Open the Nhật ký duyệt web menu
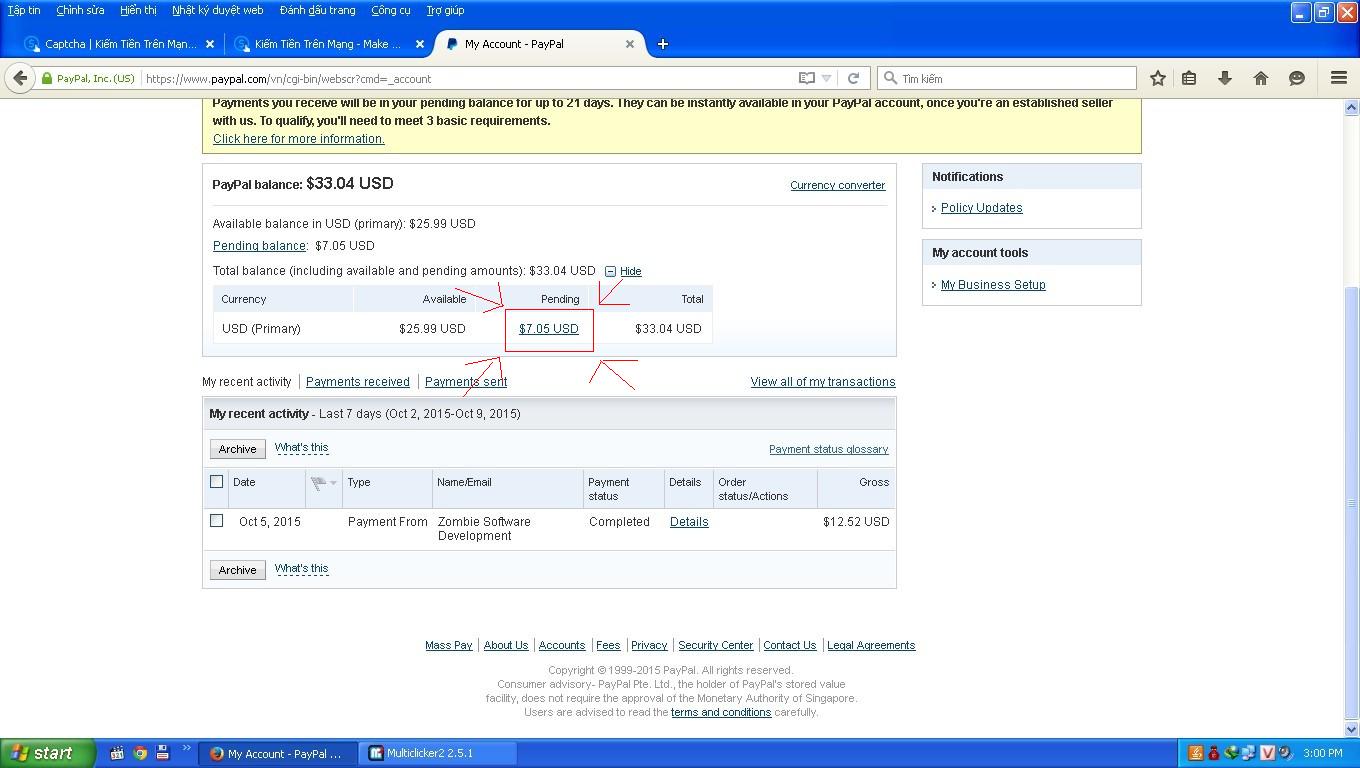 pyautogui.click(x=217, y=10)
